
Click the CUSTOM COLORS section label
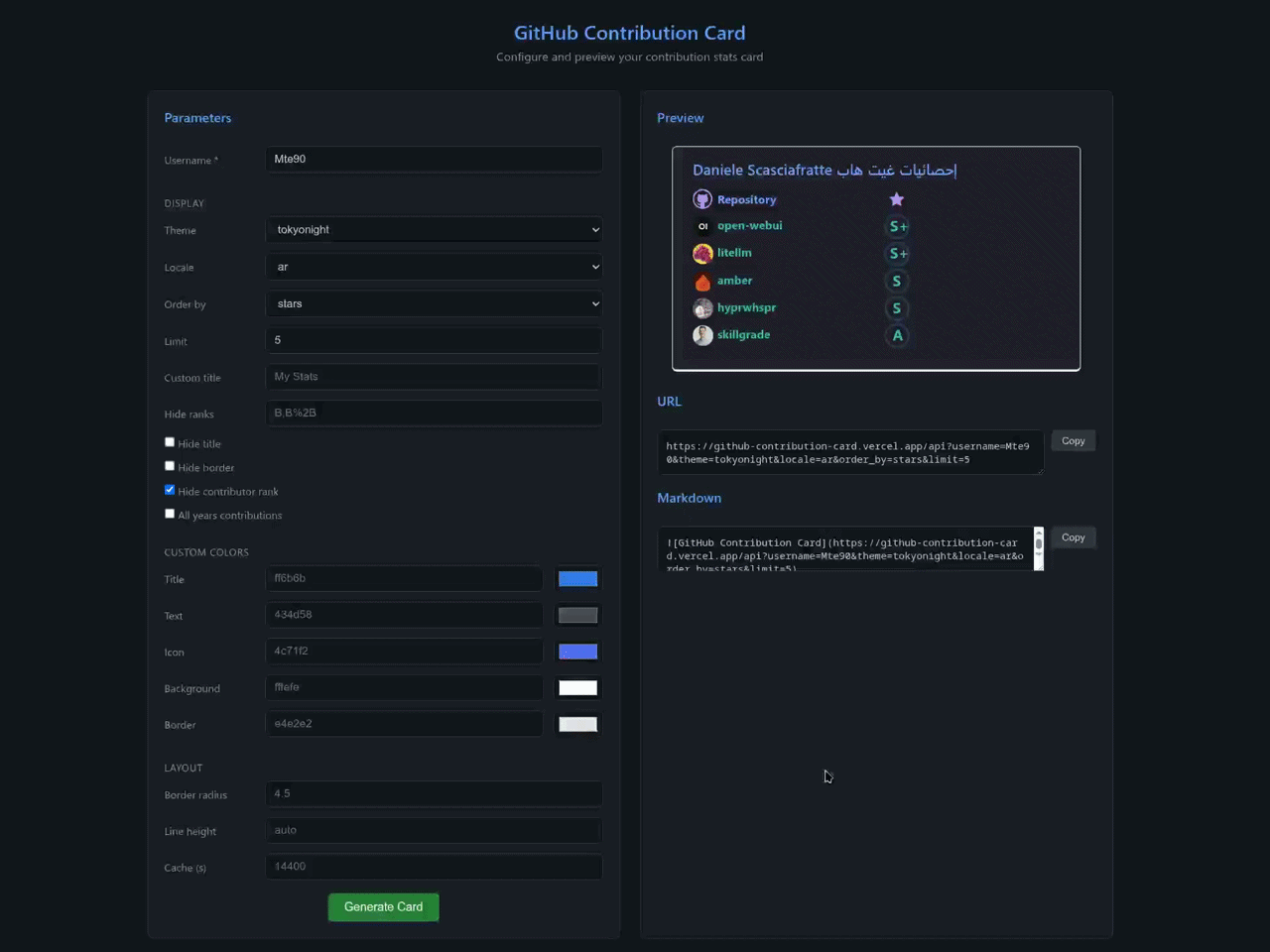206,552
